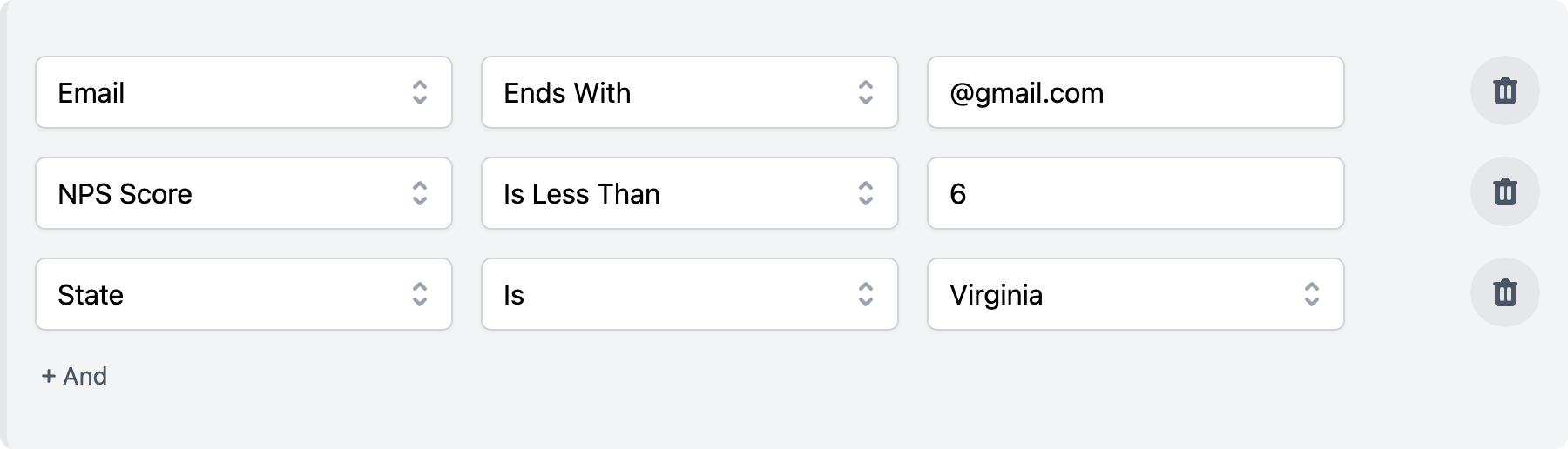This screenshot has width=1568, height=449.
Task: Click the chevron arrows on the Email selector
Action: click(x=420, y=92)
